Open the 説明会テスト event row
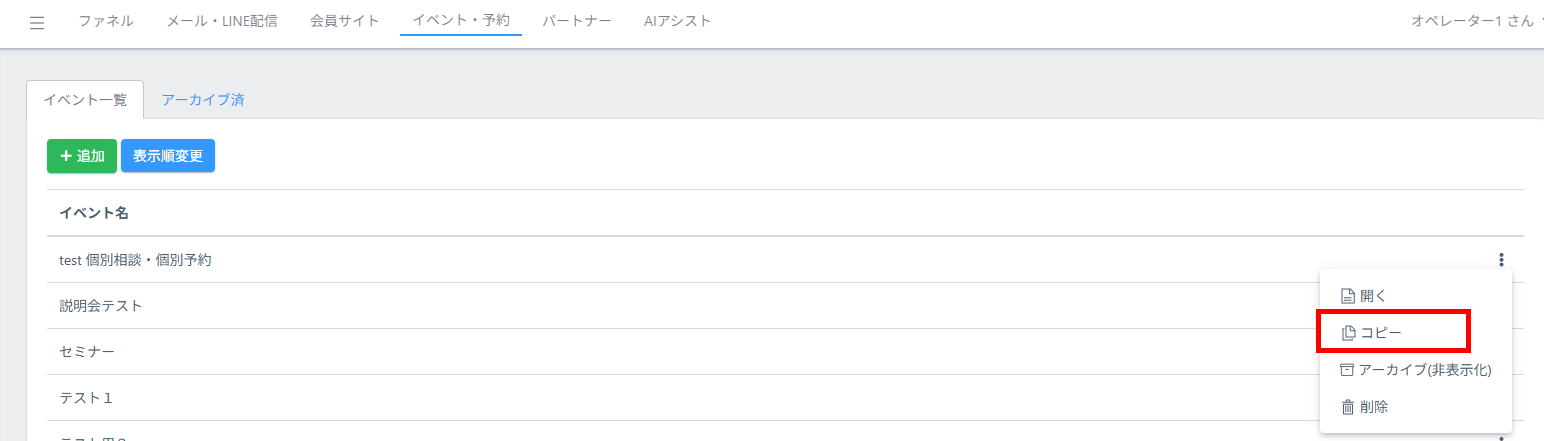 click(x=785, y=306)
